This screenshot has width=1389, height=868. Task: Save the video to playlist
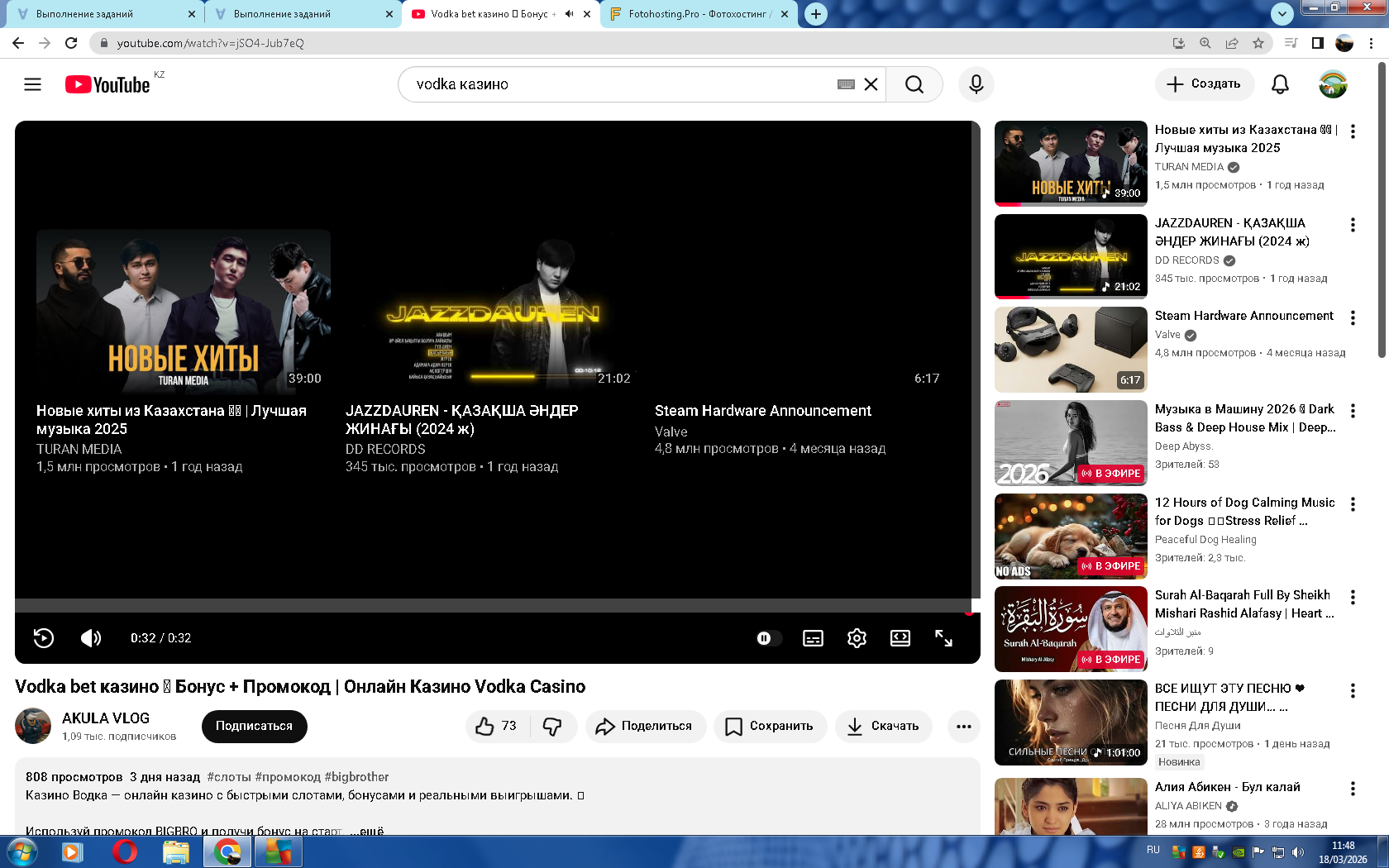click(770, 726)
